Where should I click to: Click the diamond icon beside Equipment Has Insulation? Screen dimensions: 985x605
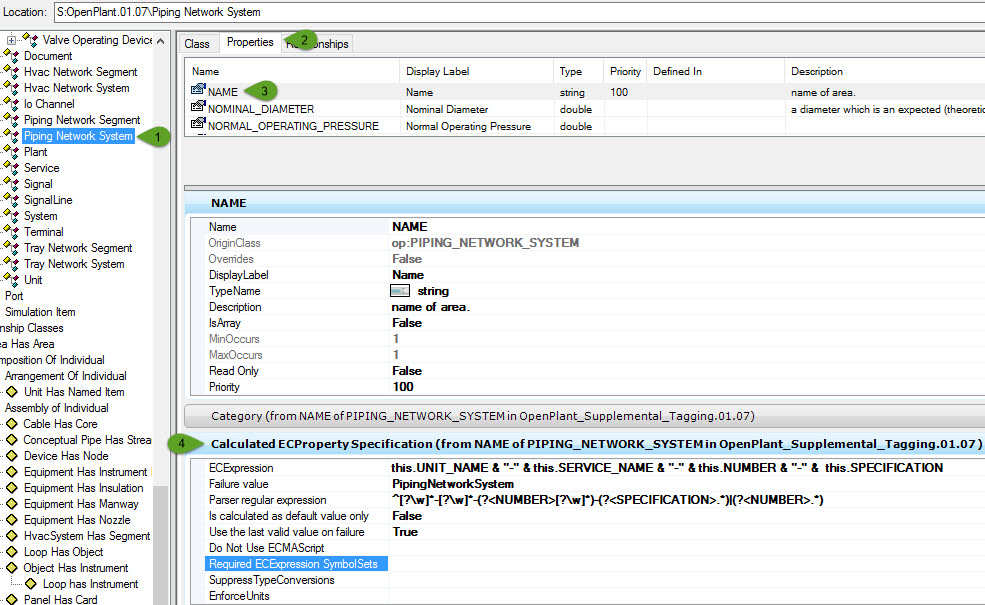click(x=11, y=488)
